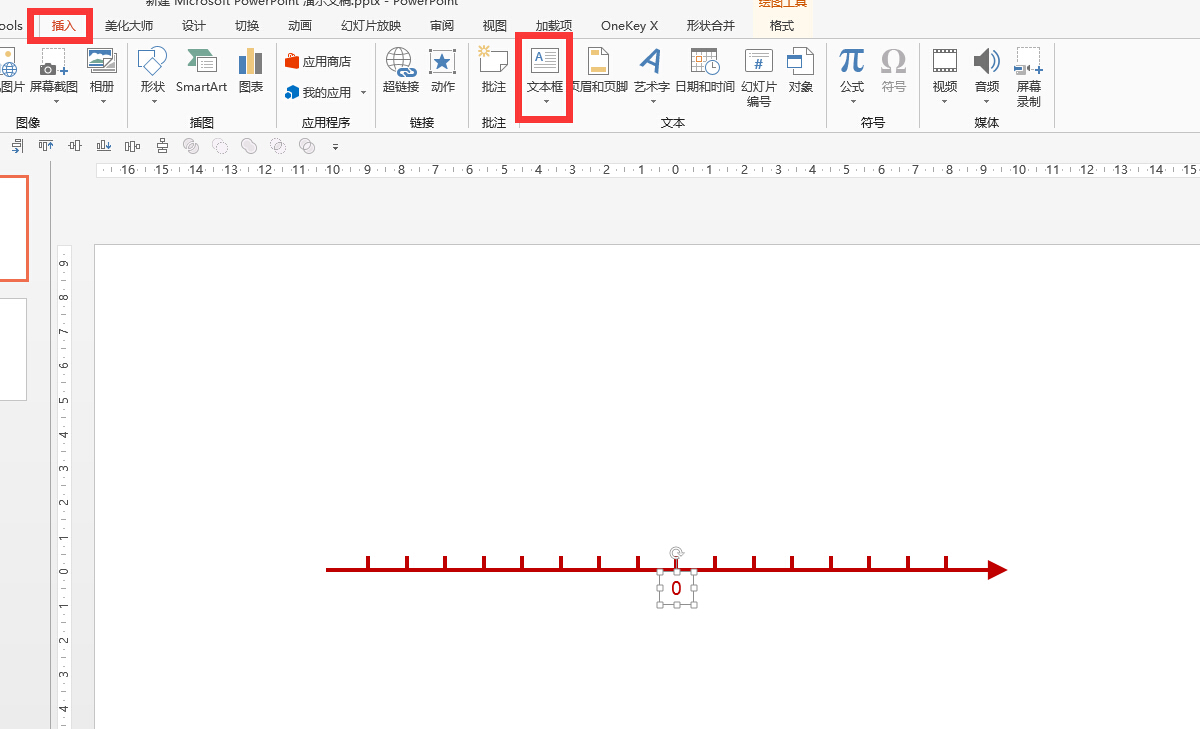The width and height of the screenshot is (1200, 729).
Task: Insert 幻灯片编号 slide number
Action: 759,77
